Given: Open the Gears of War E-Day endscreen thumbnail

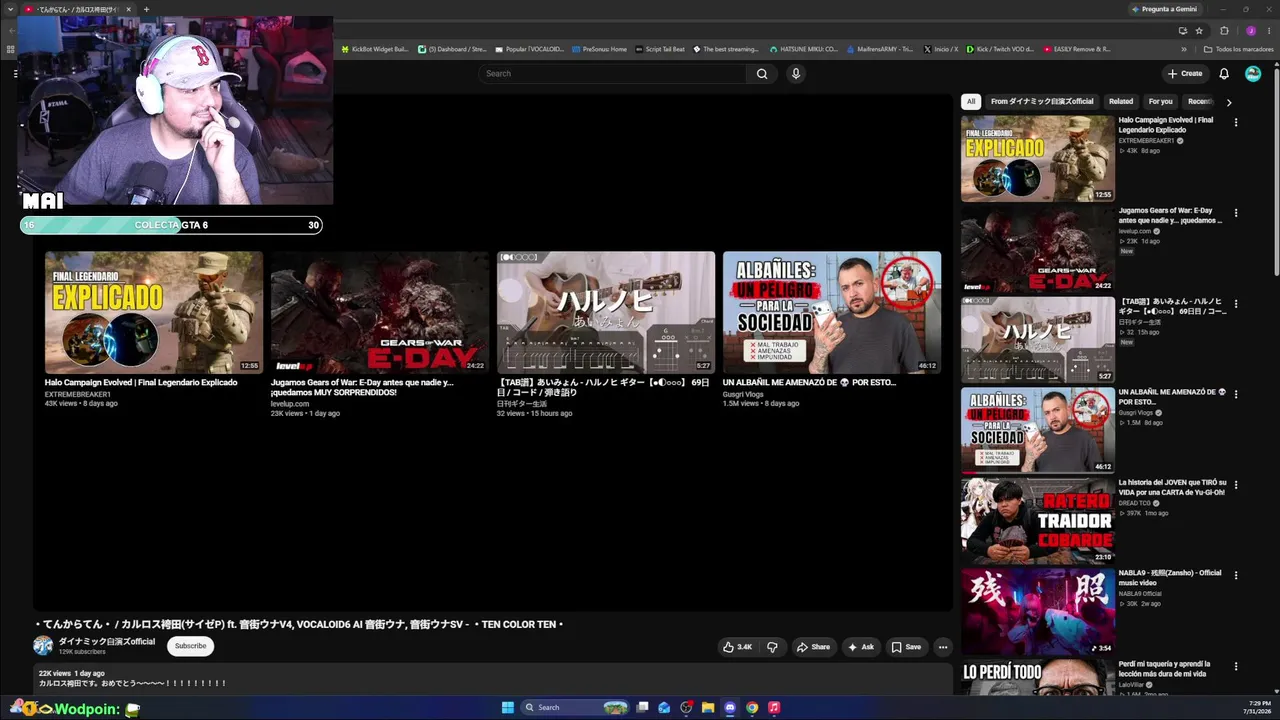Looking at the screenshot, I should [380, 312].
